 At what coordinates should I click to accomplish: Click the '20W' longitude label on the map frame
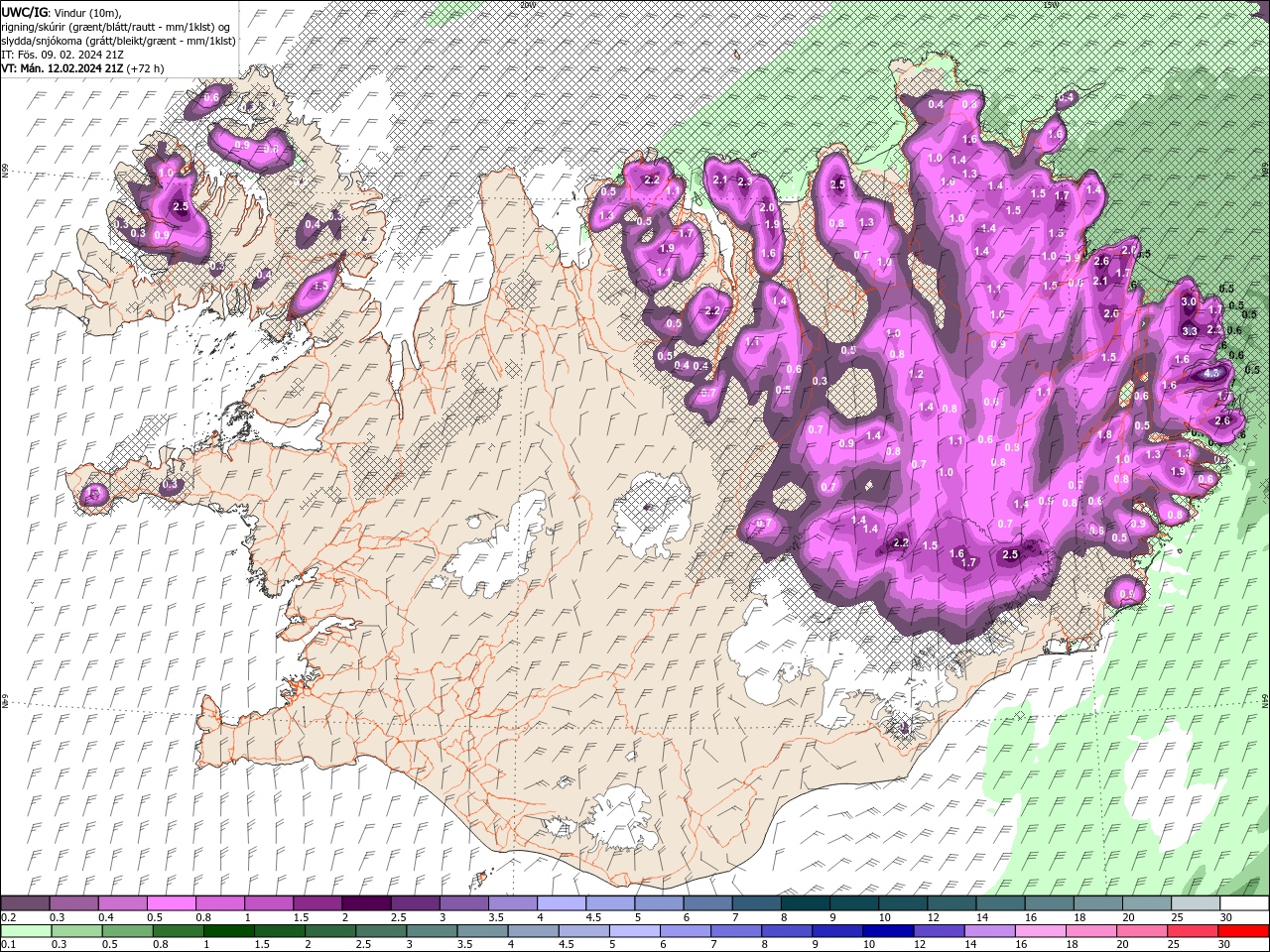click(x=526, y=4)
